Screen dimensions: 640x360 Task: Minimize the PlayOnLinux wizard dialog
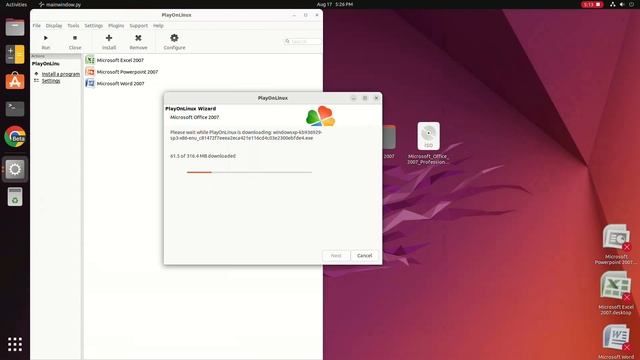(x=353, y=98)
